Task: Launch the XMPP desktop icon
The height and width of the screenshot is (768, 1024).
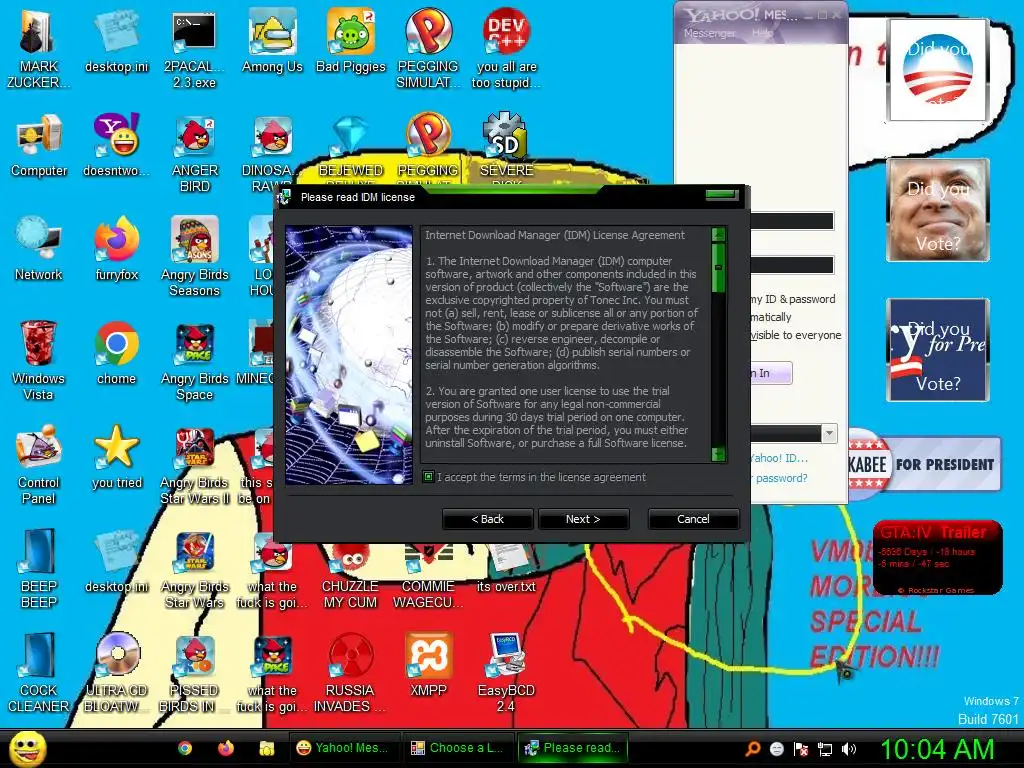Action: pyautogui.click(x=428, y=664)
